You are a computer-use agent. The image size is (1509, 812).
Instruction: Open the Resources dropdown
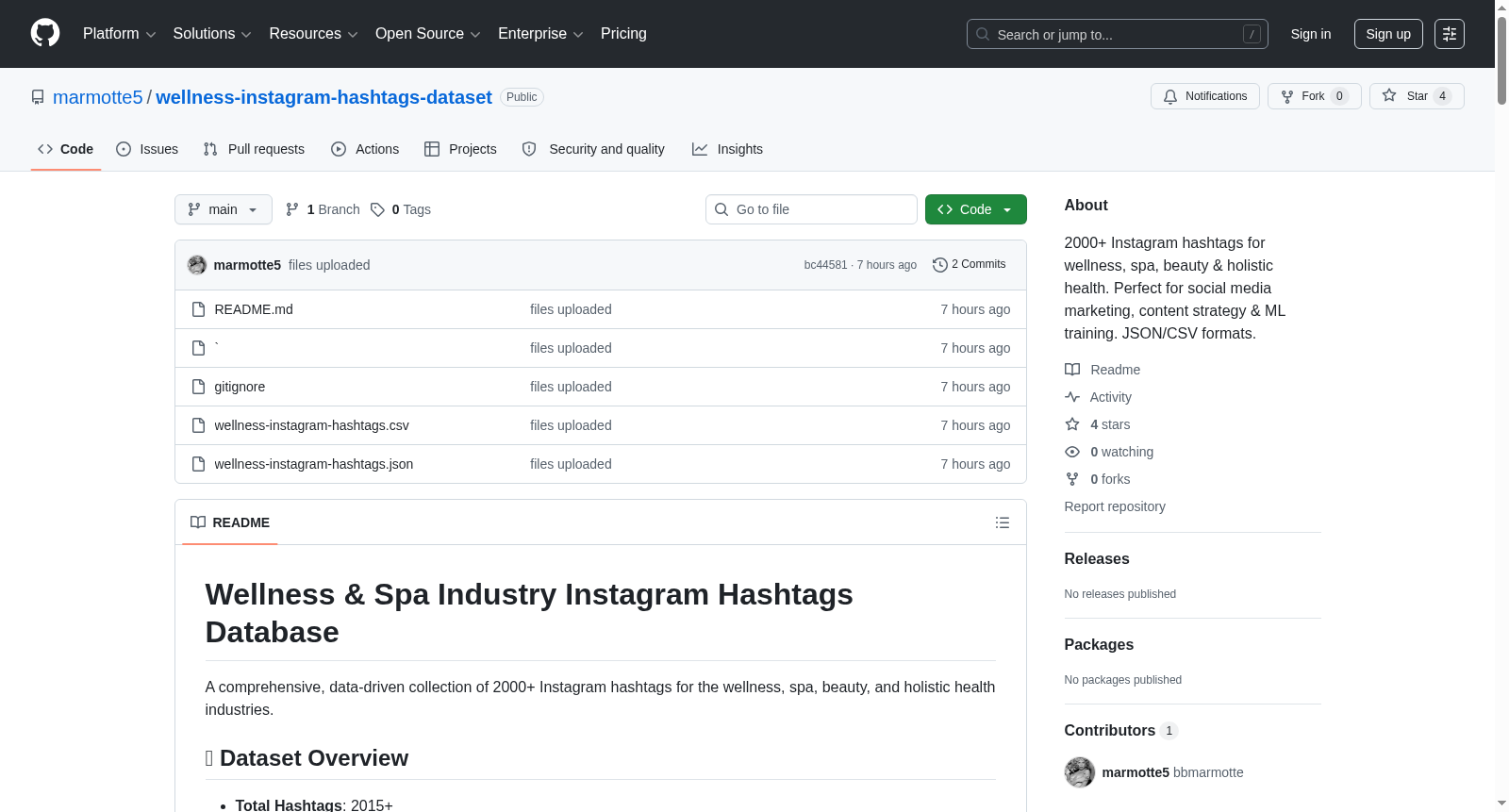pos(313,34)
